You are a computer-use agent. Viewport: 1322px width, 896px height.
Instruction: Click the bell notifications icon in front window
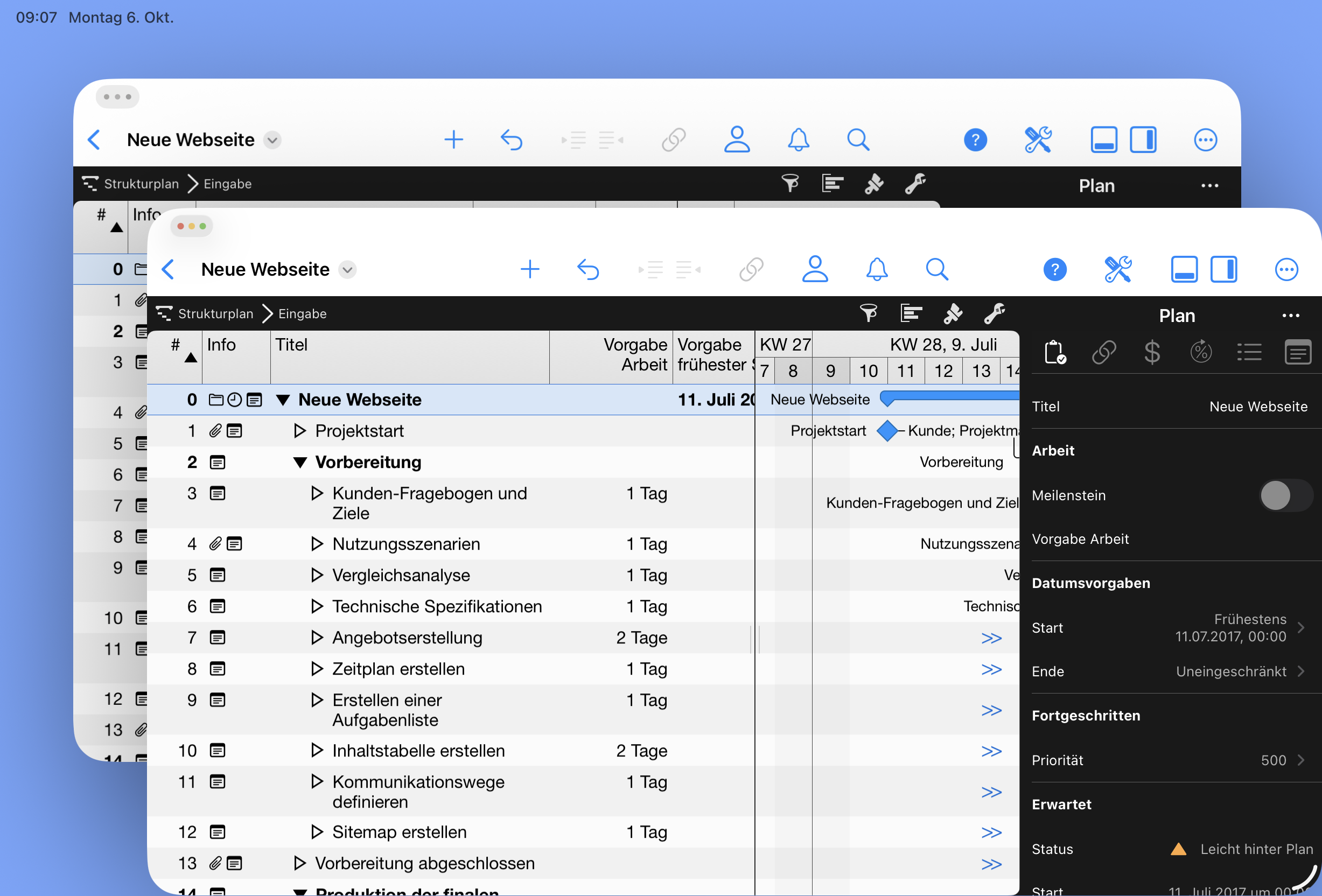click(877, 269)
